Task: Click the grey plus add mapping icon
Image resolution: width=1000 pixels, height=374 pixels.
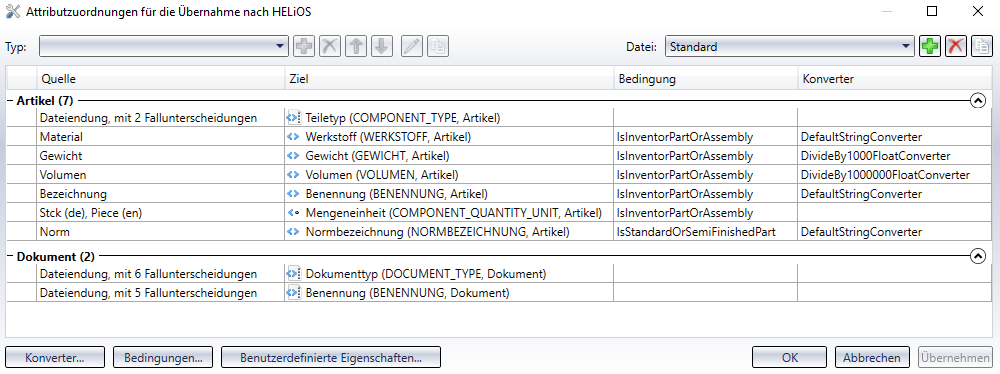Action: [304, 47]
